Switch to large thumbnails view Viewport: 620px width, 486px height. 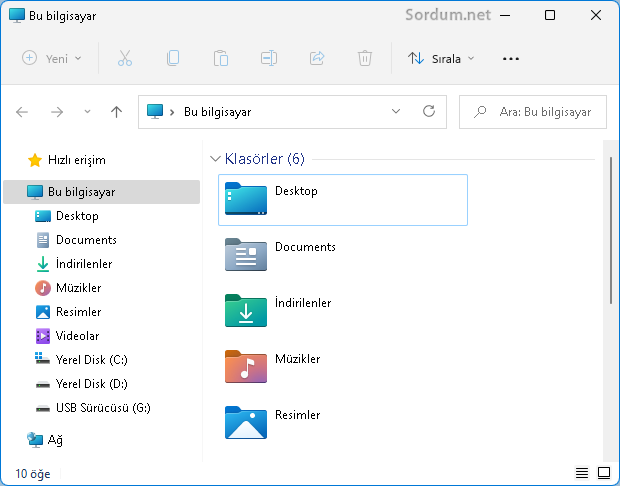pos(603,473)
